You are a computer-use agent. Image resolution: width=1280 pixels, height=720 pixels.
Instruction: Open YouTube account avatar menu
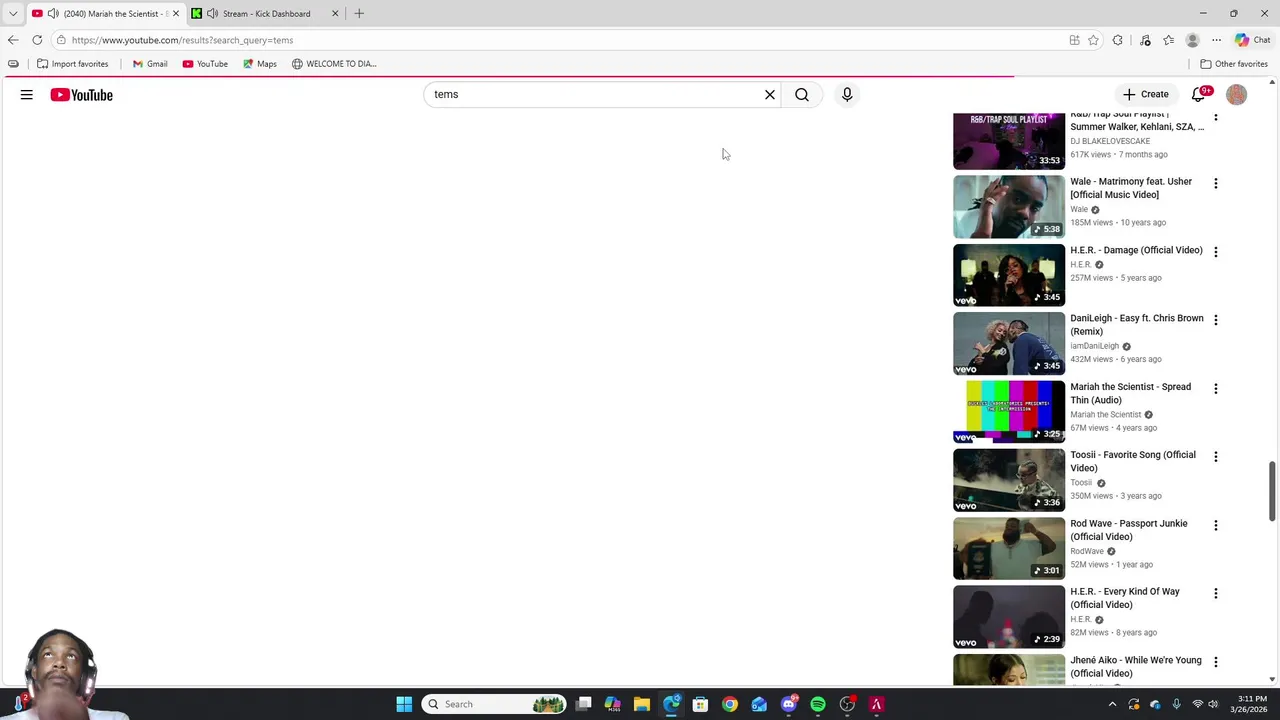[1237, 95]
